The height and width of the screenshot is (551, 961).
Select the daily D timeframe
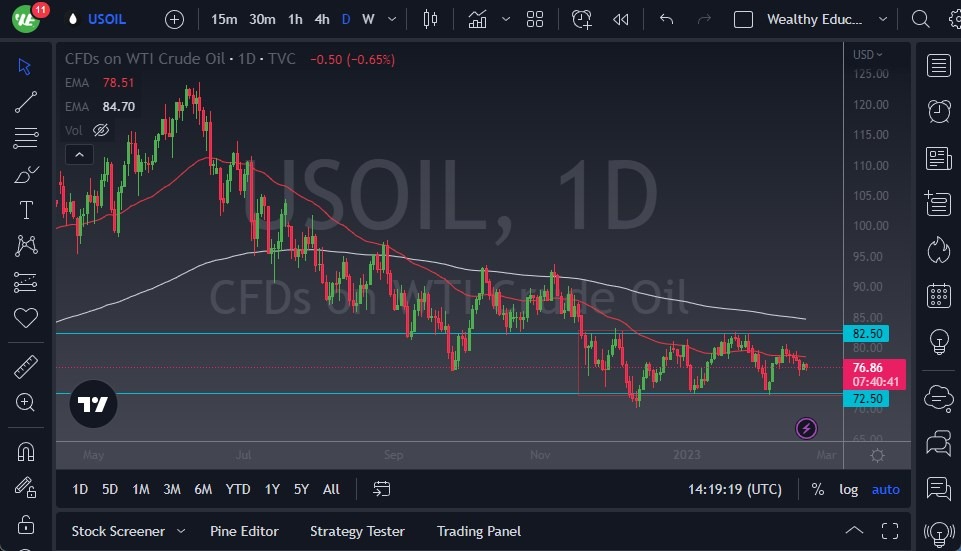coord(346,19)
